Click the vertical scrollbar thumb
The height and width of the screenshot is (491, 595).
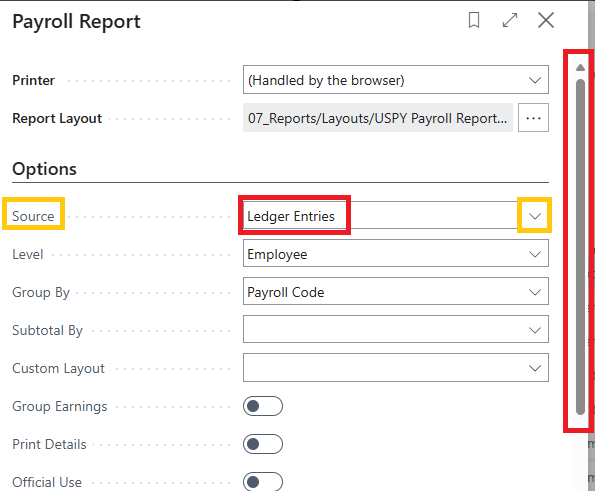point(580,247)
